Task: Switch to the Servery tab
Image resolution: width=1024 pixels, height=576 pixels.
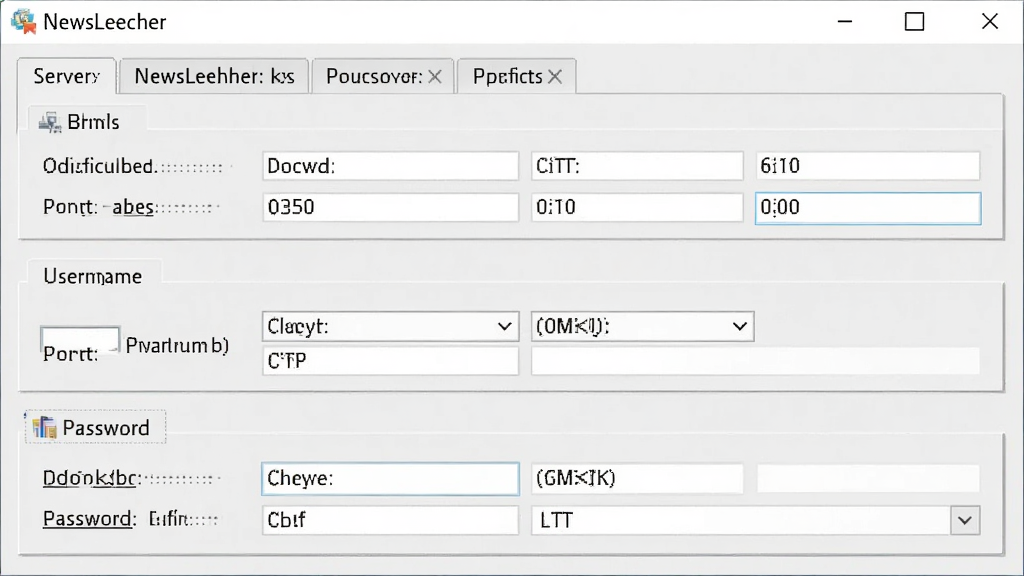Action: click(67, 76)
